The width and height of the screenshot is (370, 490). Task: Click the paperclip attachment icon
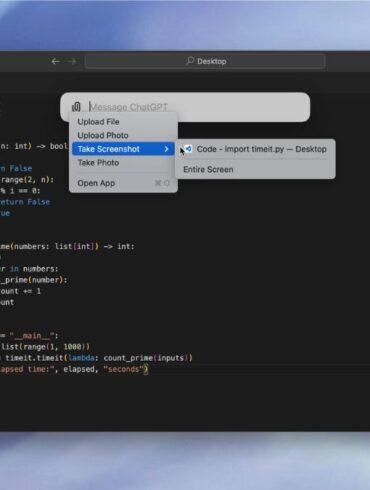76,107
